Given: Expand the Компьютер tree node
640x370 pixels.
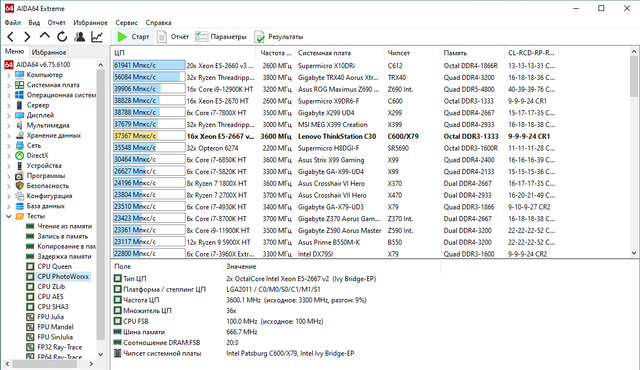Looking at the screenshot, I should [9, 75].
